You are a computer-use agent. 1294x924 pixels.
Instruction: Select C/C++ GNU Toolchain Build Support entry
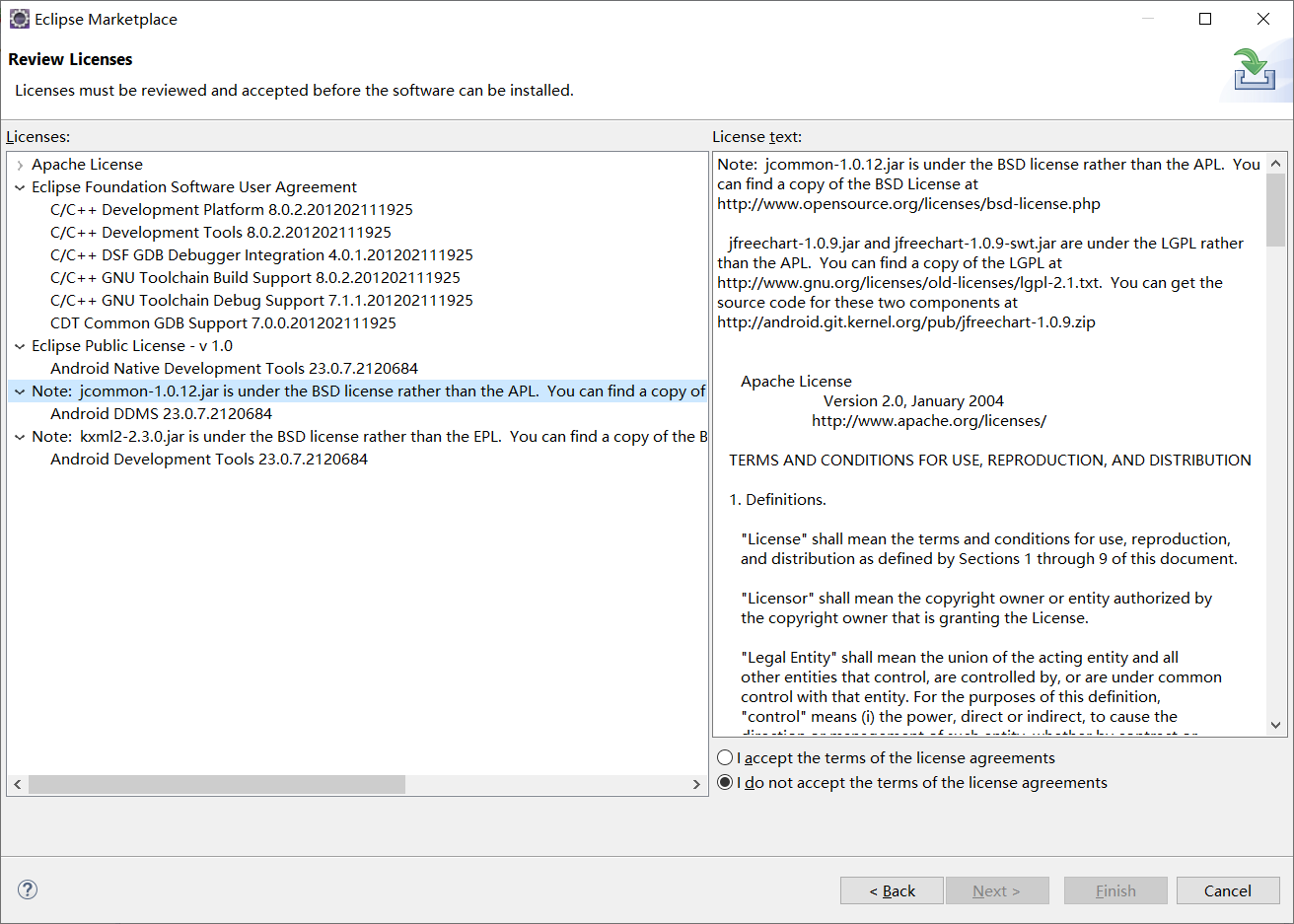click(255, 277)
